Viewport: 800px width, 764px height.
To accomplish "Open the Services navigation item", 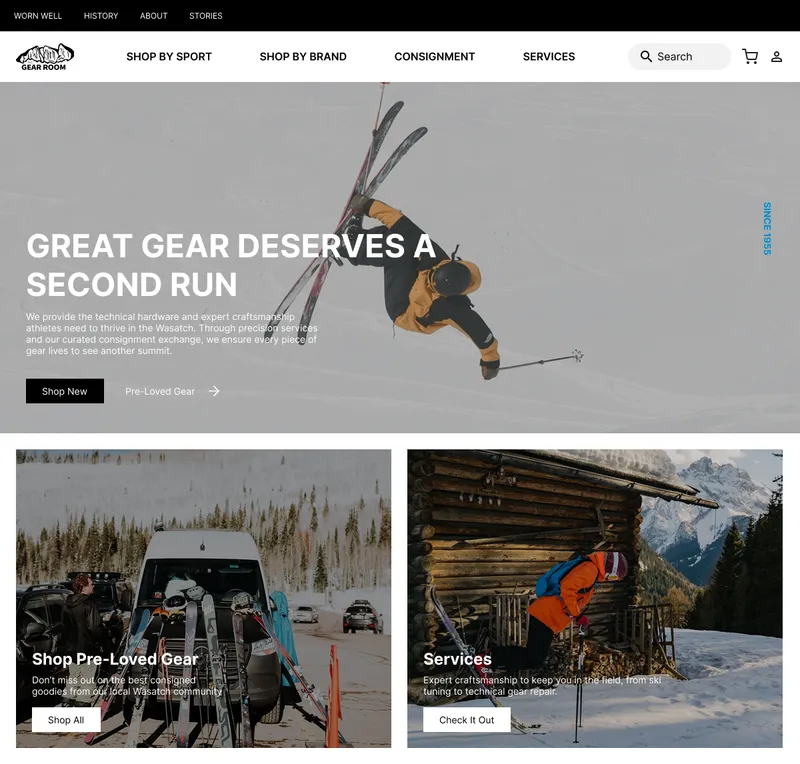I will (549, 57).
